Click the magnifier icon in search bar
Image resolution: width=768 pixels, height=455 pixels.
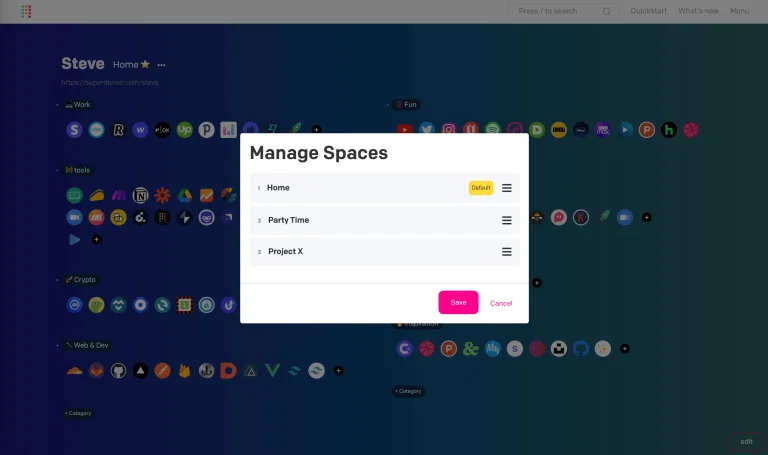pos(606,11)
